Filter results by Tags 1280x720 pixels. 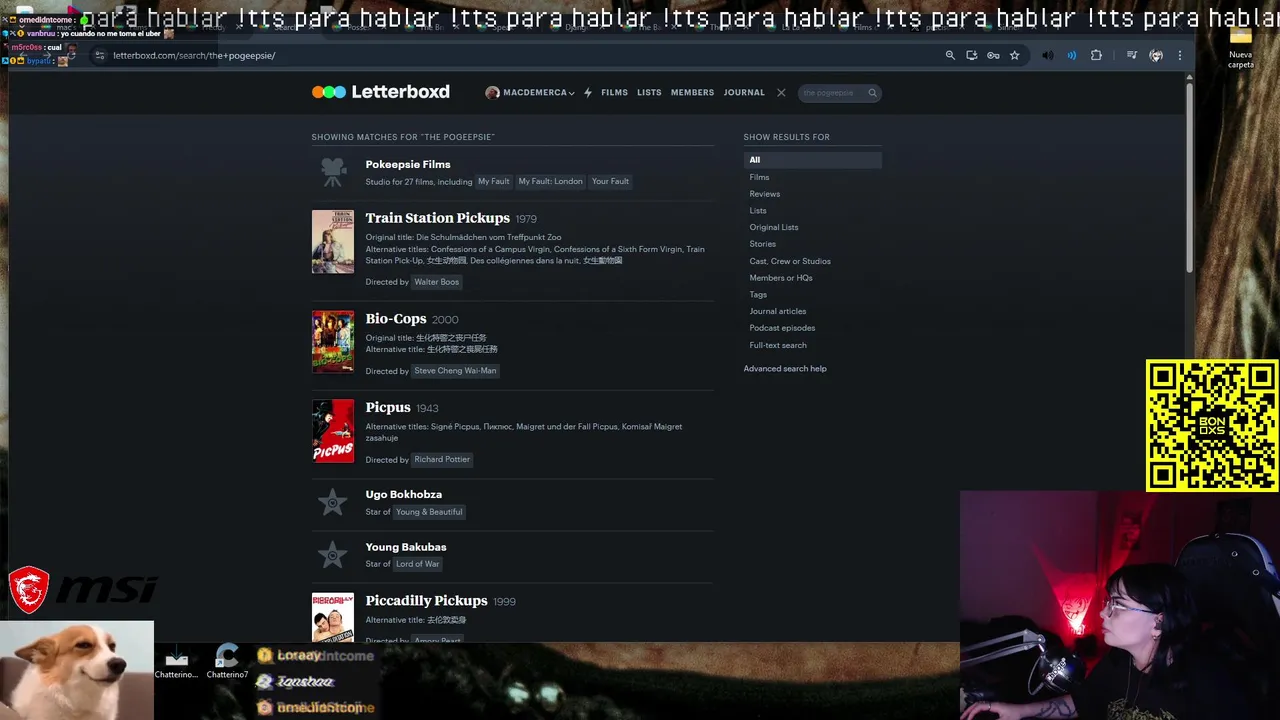pos(758,294)
